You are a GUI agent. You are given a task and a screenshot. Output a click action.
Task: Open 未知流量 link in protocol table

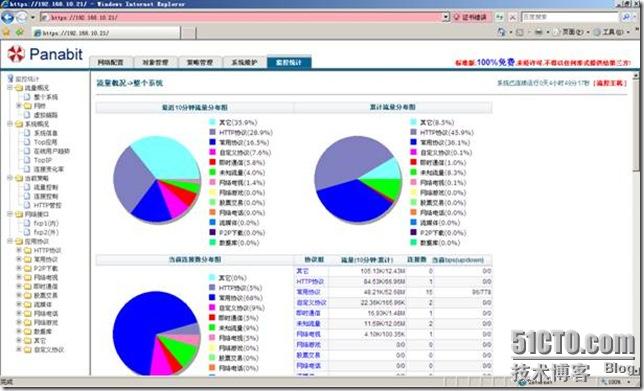[308, 324]
